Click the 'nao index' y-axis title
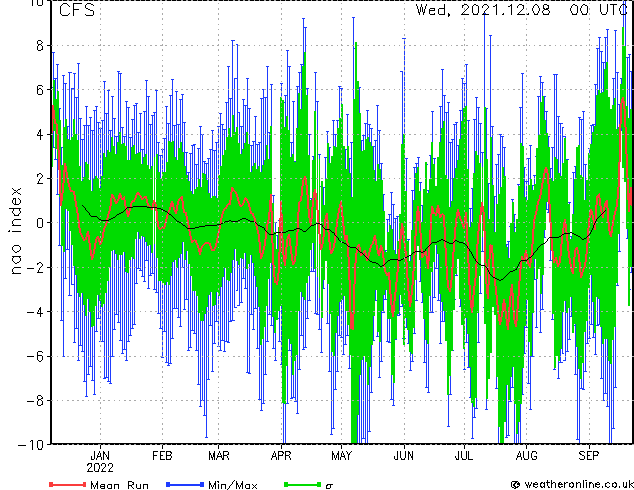The width and height of the screenshot is (634, 490). pos(15,231)
